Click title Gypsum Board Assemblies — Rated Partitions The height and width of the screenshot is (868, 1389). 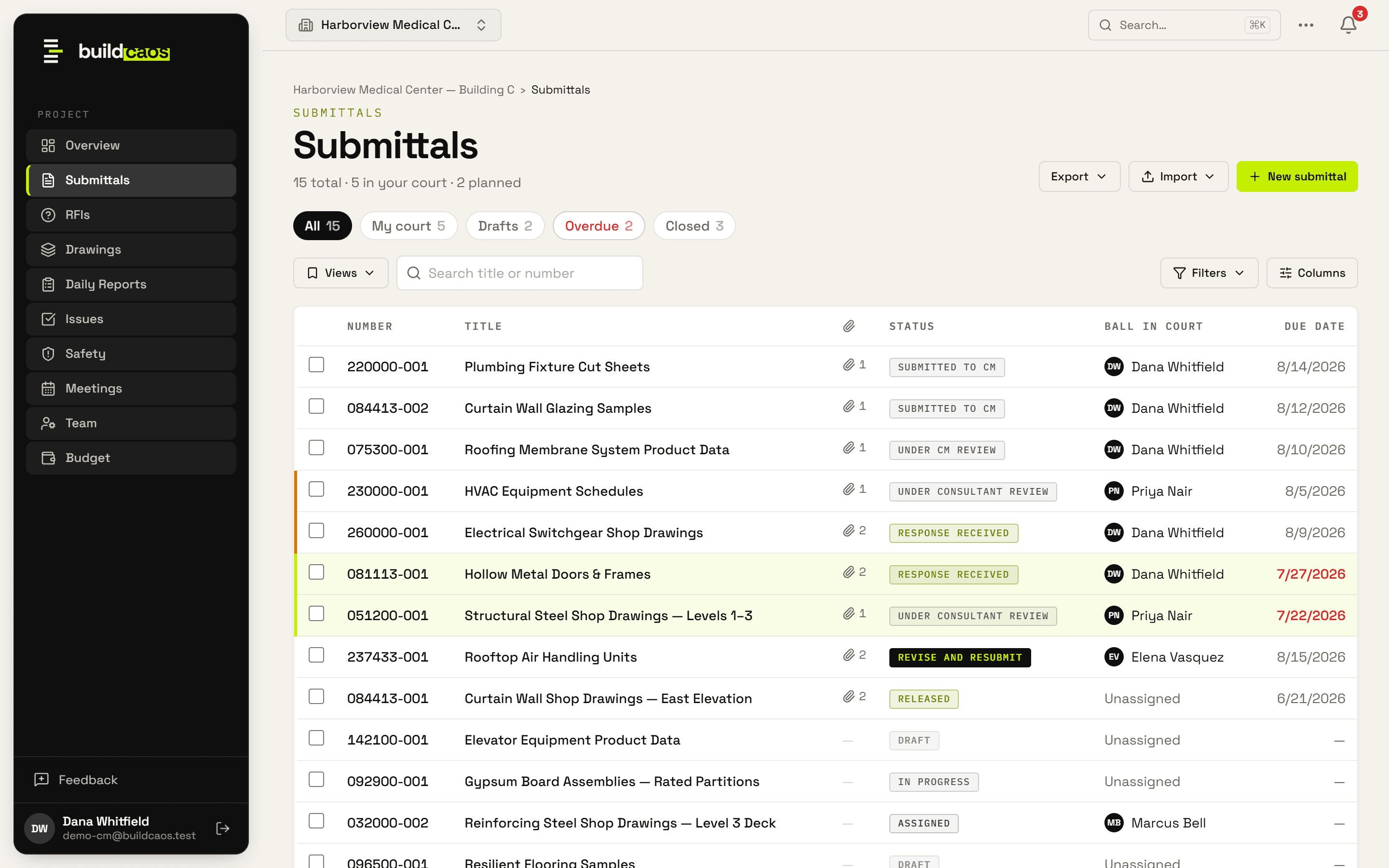tap(612, 781)
